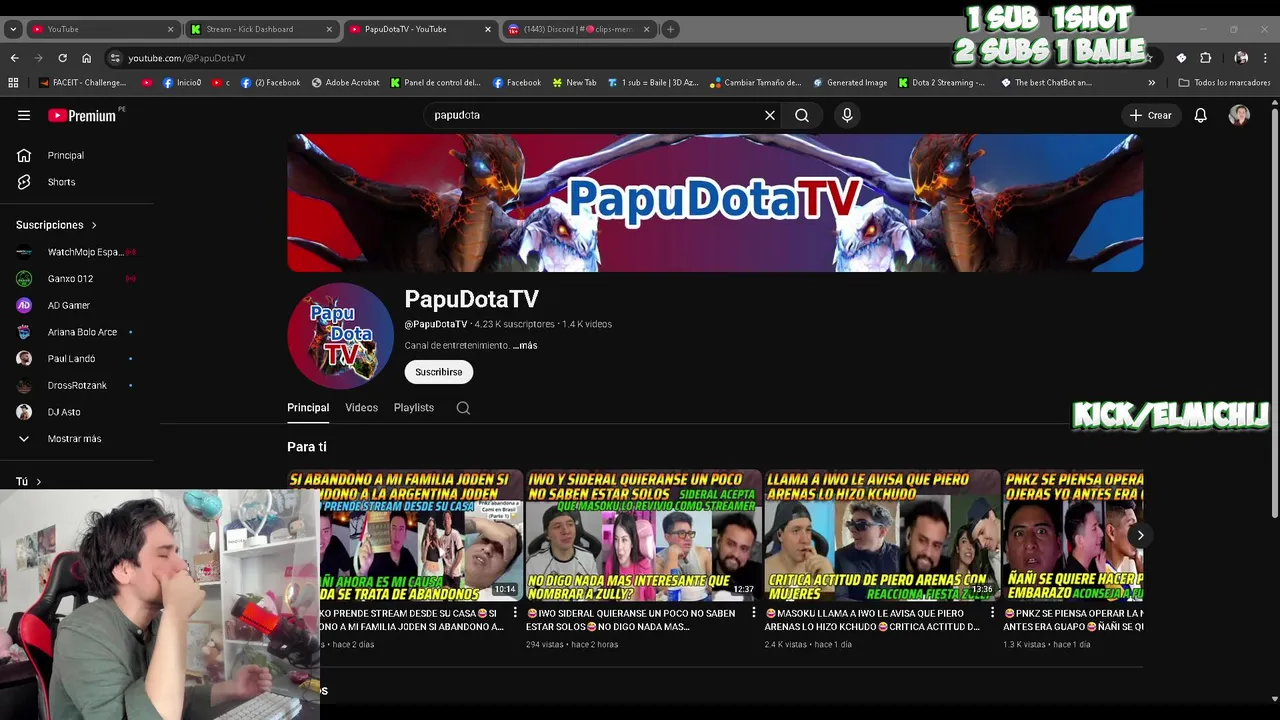Viewport: 1280px width, 720px height.
Task: Click the address bar URL
Action: [187, 58]
